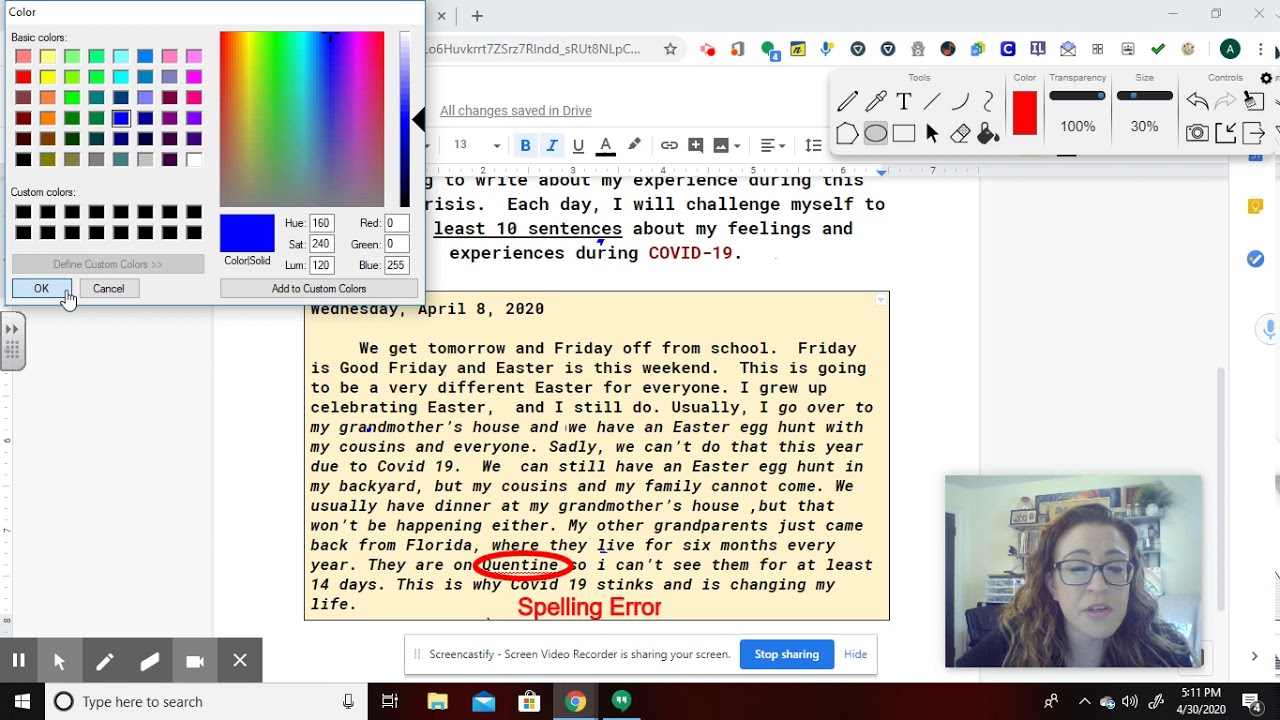Adjust the Size slider
1280x720 pixels.
point(1144,96)
